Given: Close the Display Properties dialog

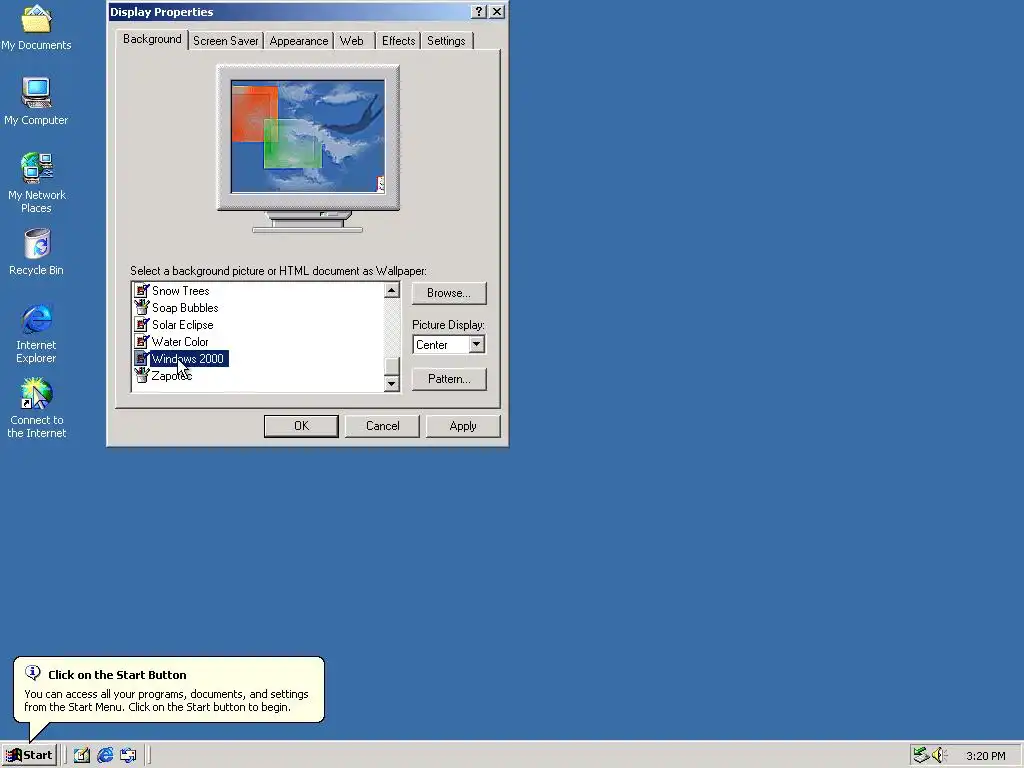Looking at the screenshot, I should [x=497, y=12].
